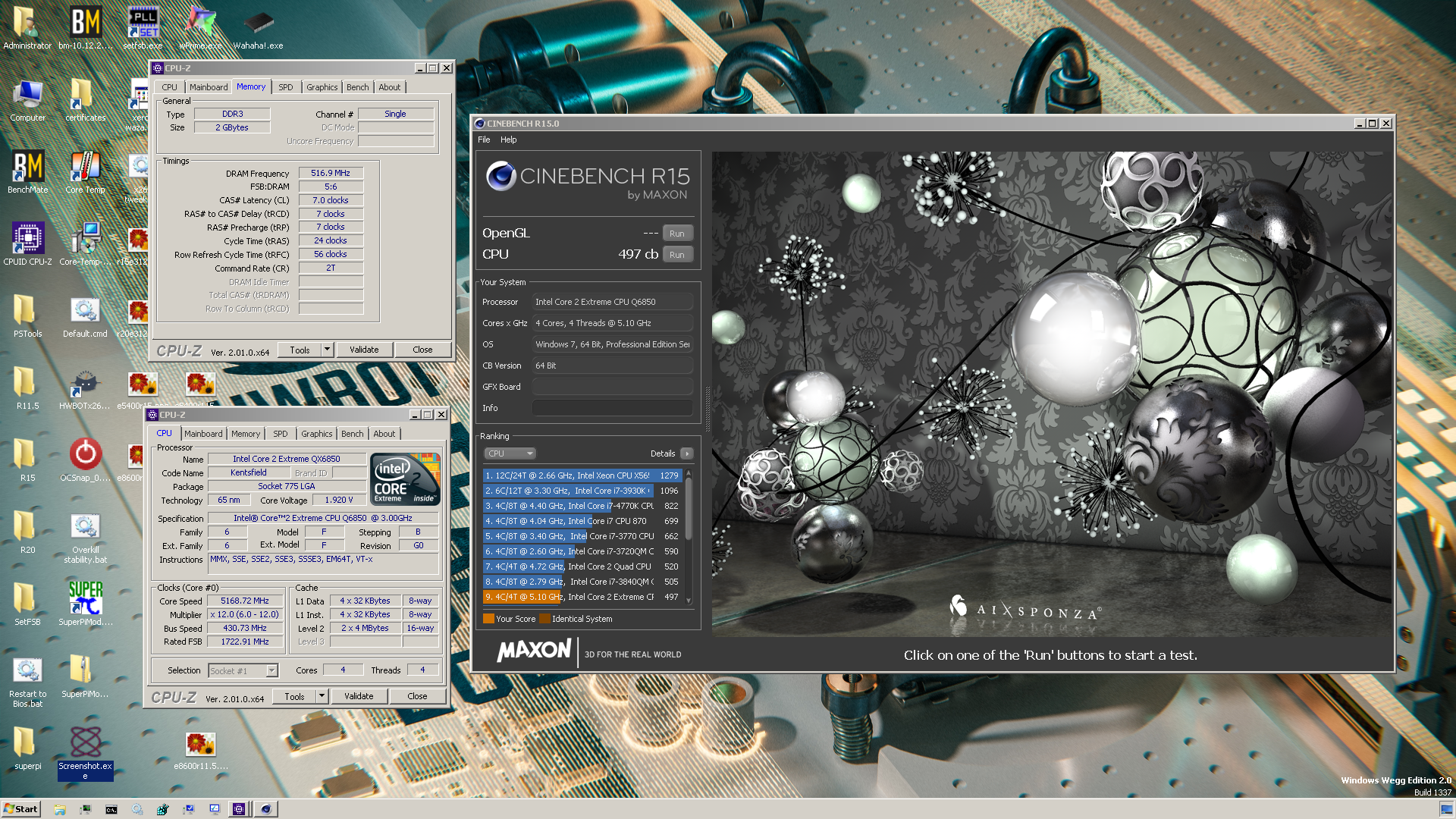Launch the wPrime.exe desktop icon

pyautogui.click(x=200, y=27)
